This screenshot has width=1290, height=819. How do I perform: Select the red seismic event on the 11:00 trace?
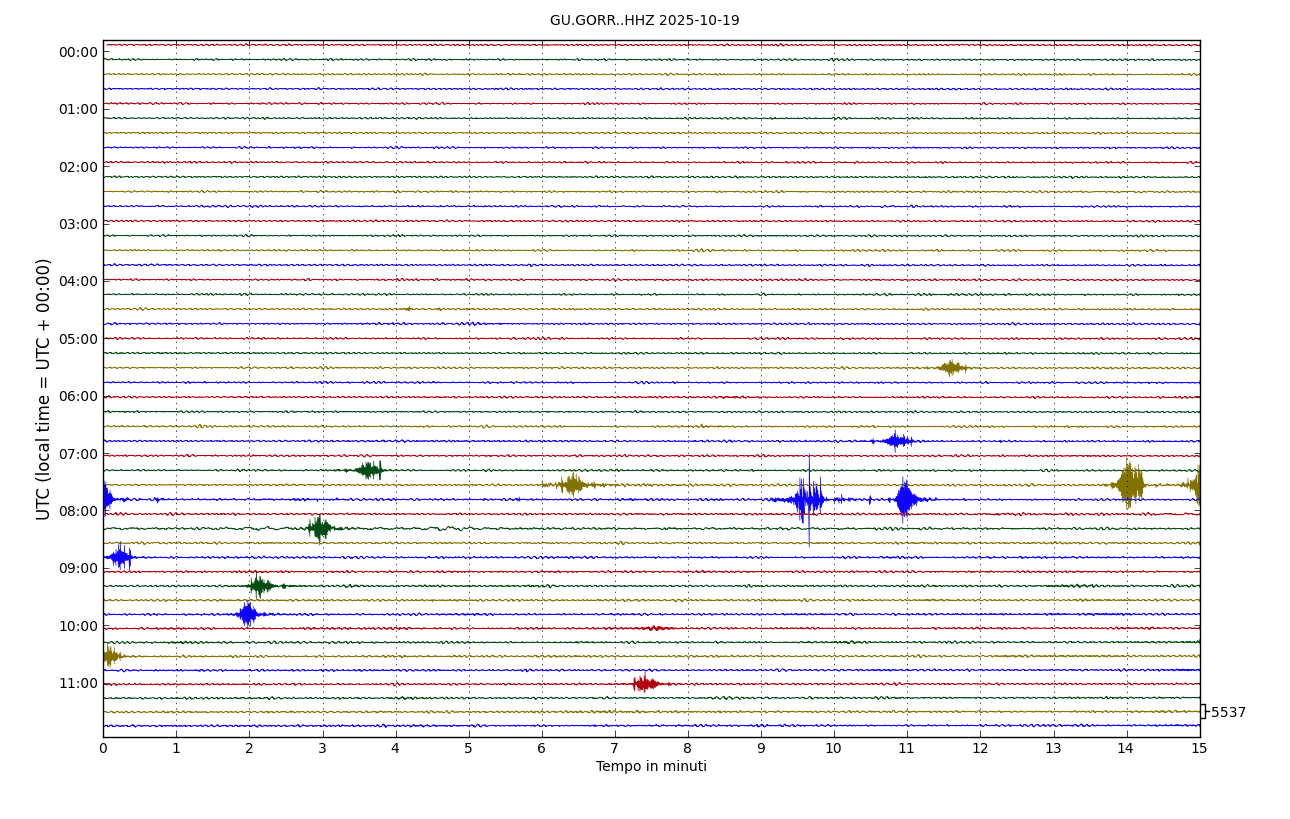[645, 684]
